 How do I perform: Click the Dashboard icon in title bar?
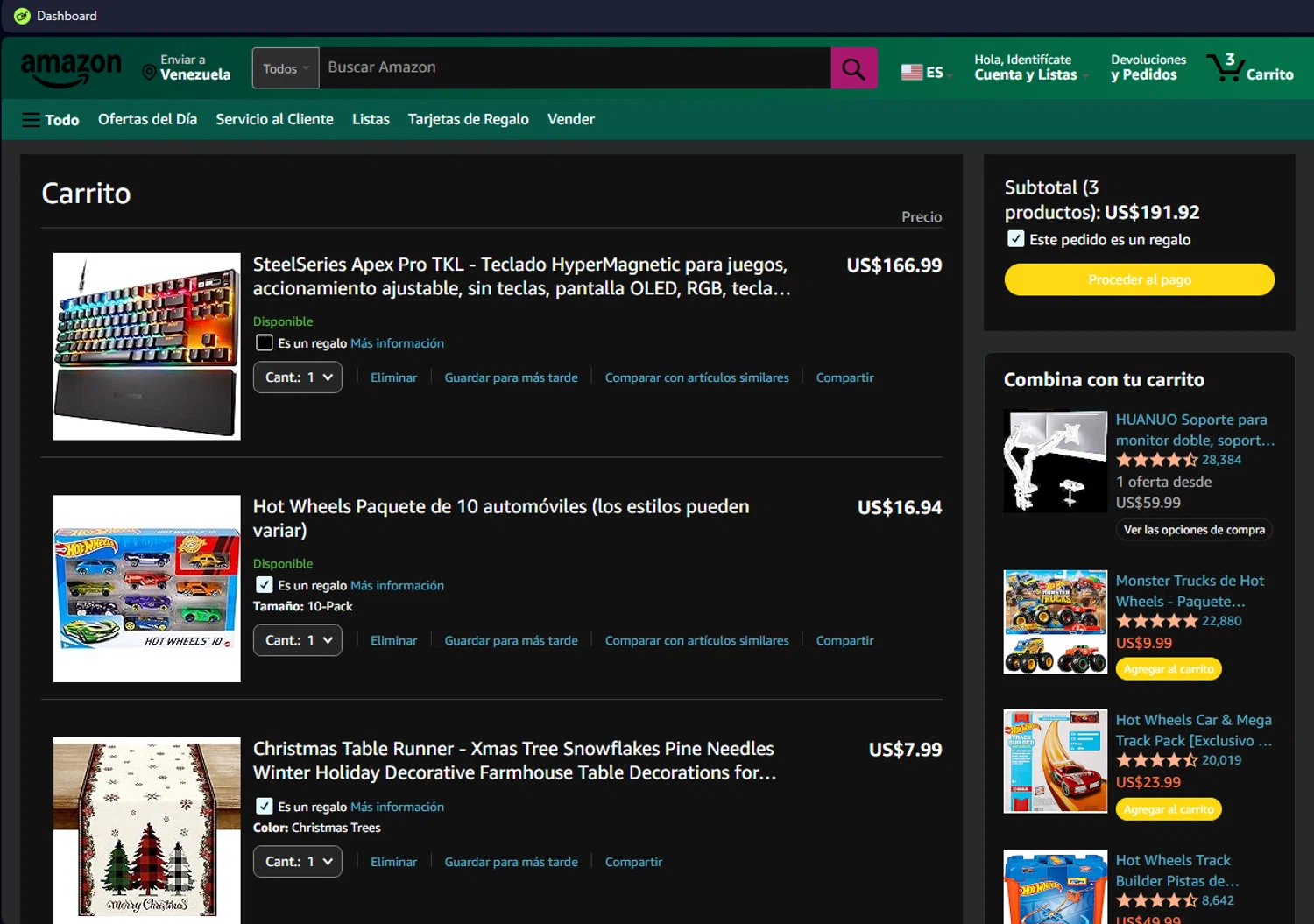click(22, 16)
